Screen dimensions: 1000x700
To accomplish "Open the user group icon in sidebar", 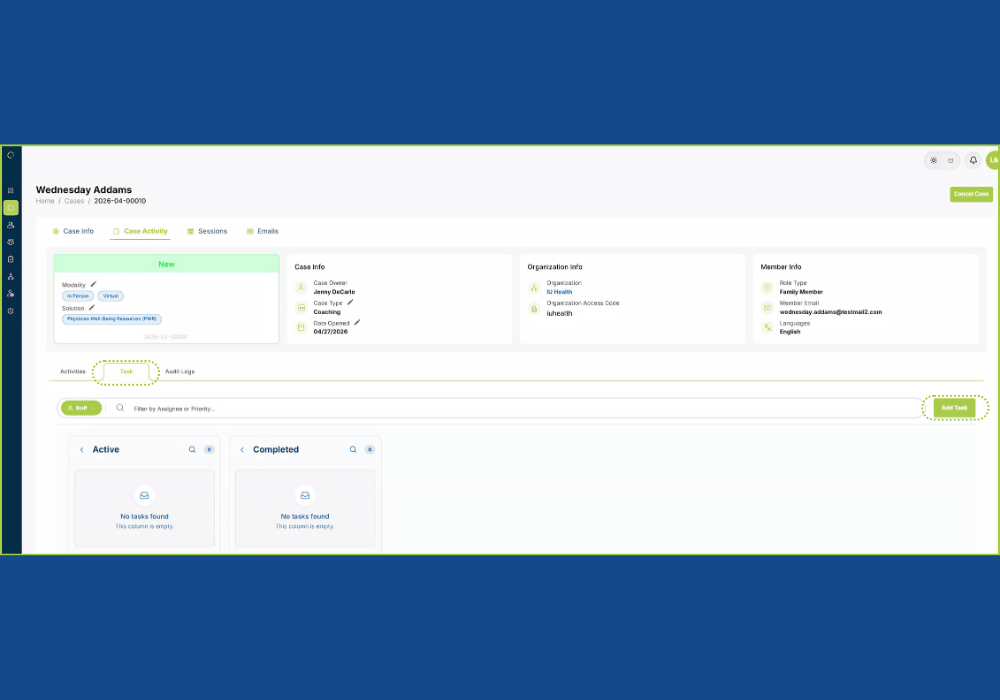I will [x=11, y=242].
